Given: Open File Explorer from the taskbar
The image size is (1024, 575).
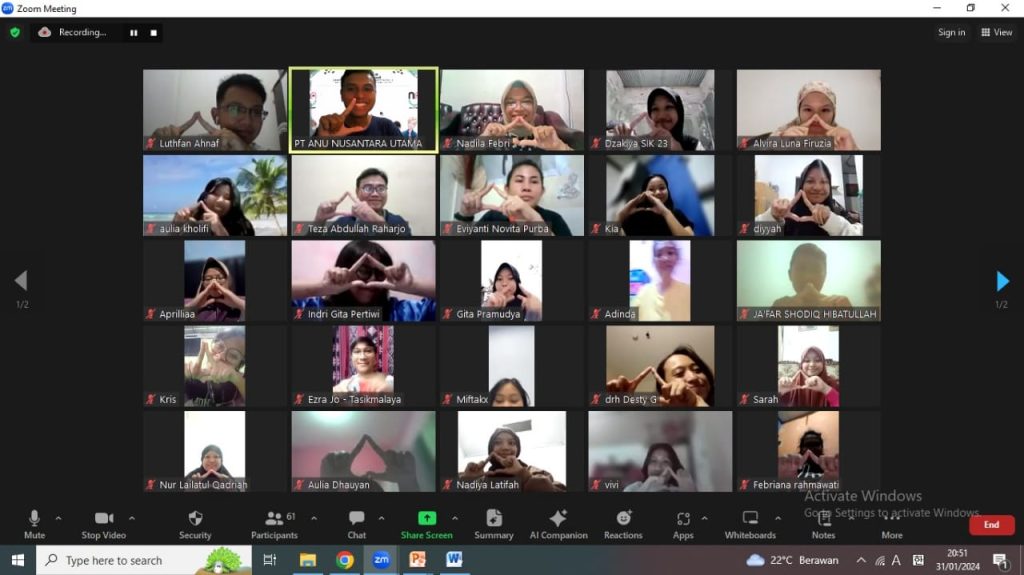Looking at the screenshot, I should tap(308, 560).
